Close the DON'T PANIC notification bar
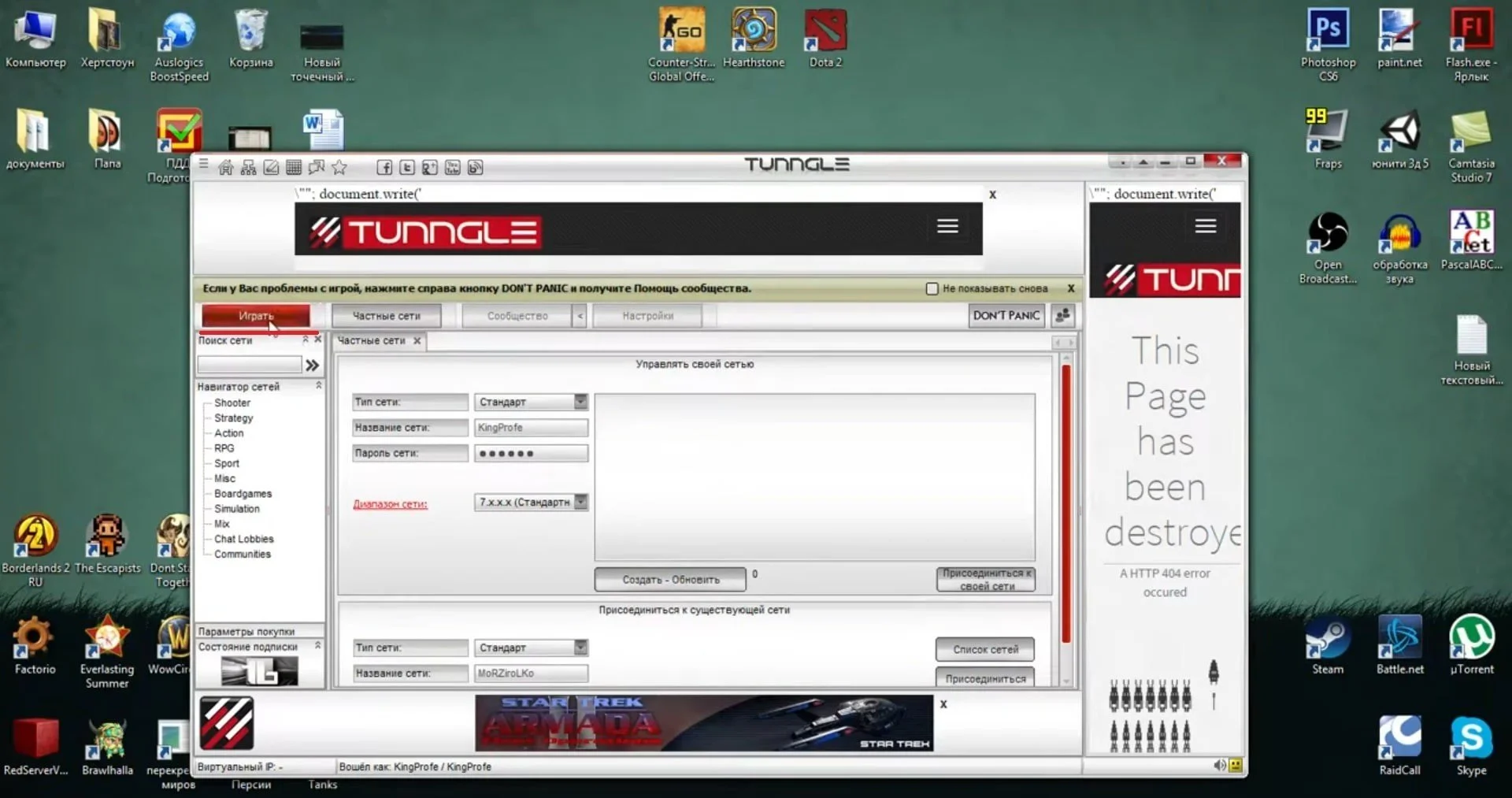The image size is (1512, 798). [1071, 288]
